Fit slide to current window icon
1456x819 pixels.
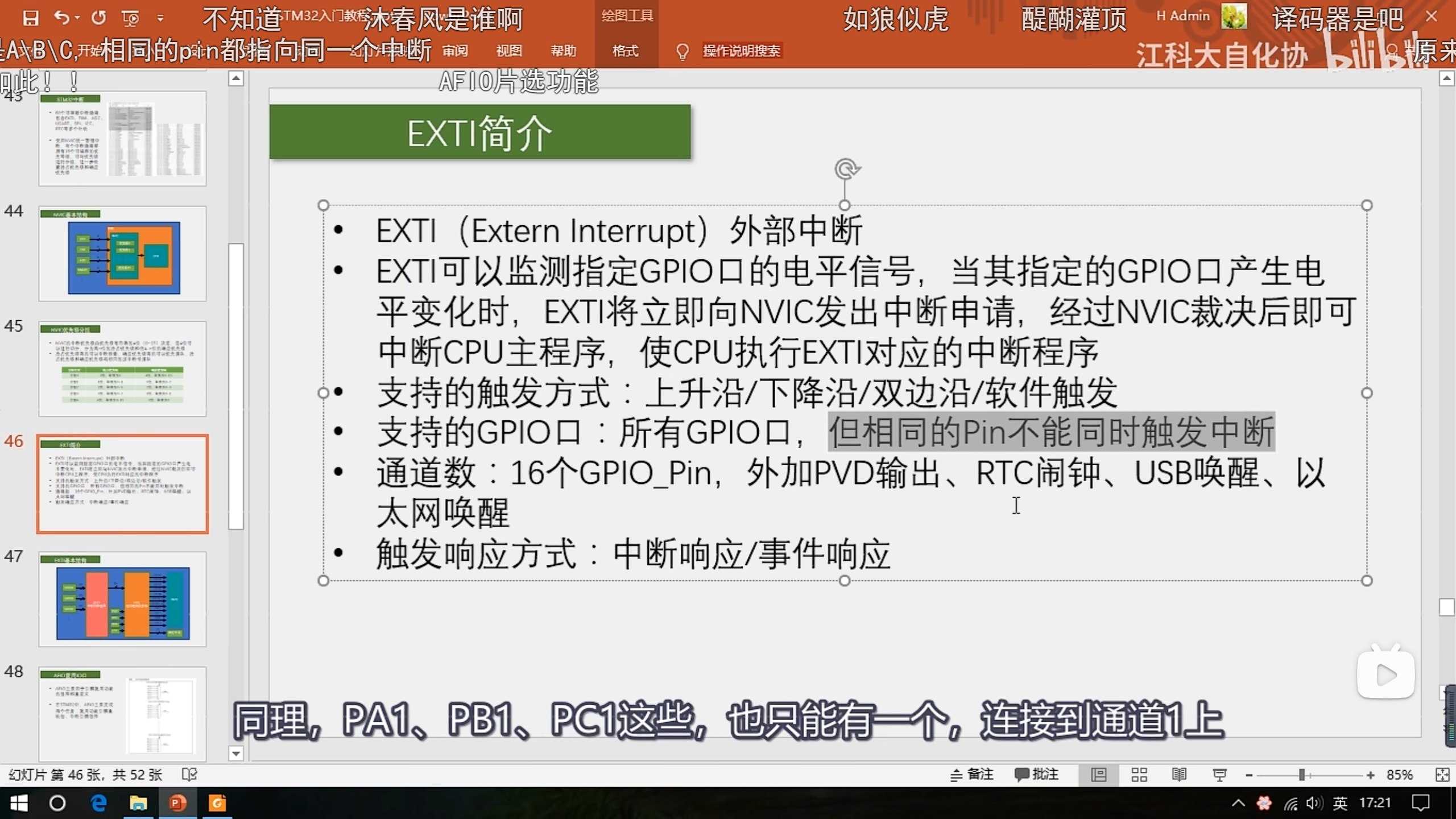[x=1442, y=775]
